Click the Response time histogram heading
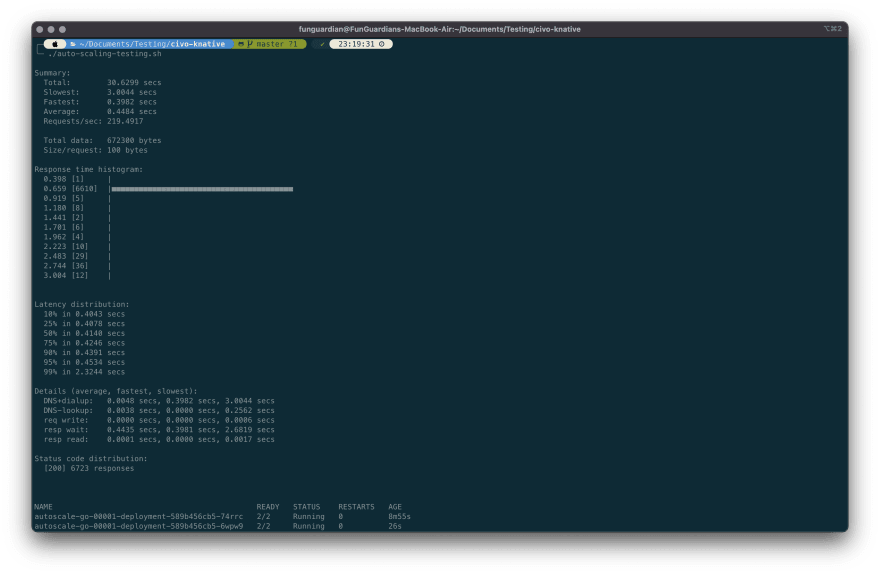Screen dimensions: 880x574 (x=89, y=169)
